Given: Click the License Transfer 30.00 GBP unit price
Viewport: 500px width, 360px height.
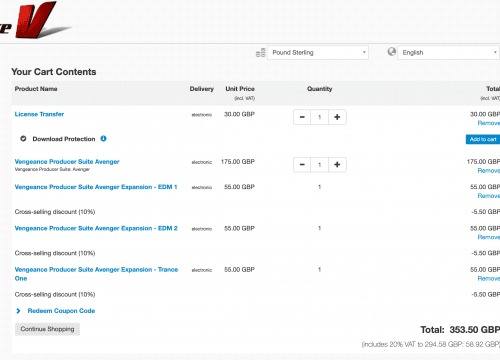Looking at the screenshot, I should click(239, 114).
